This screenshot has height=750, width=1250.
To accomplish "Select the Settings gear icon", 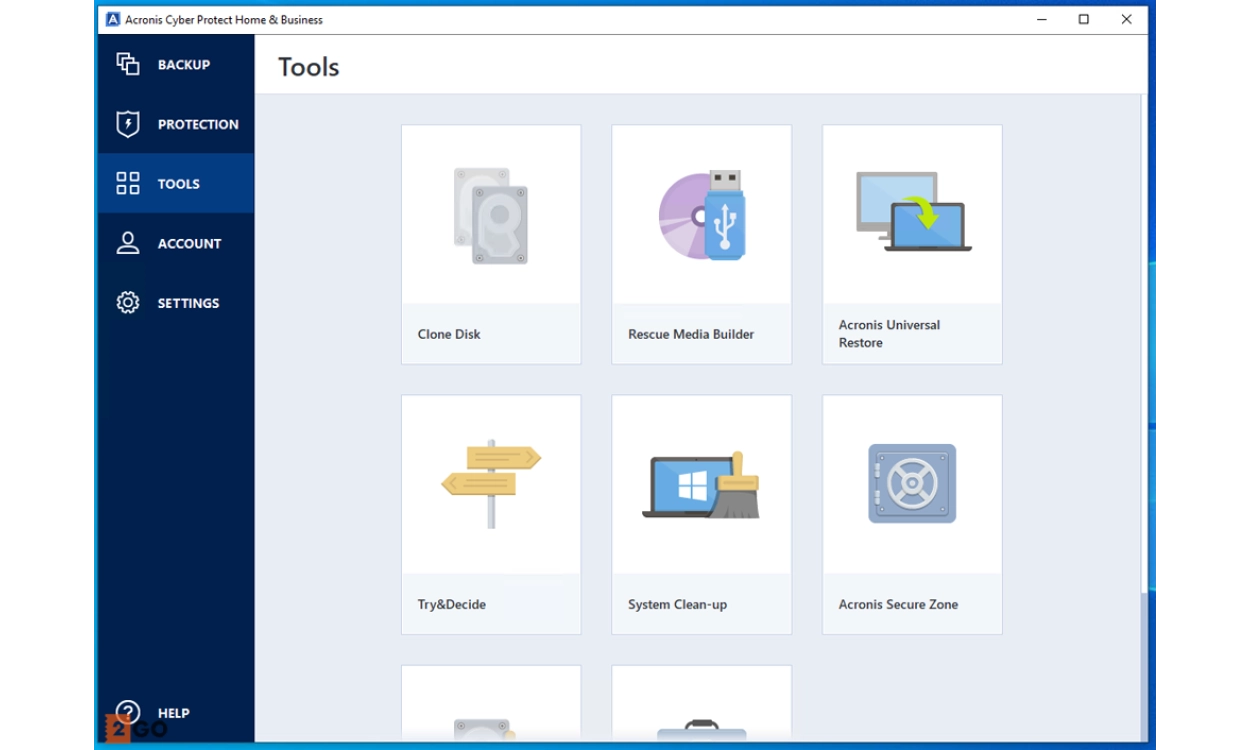I will point(128,303).
